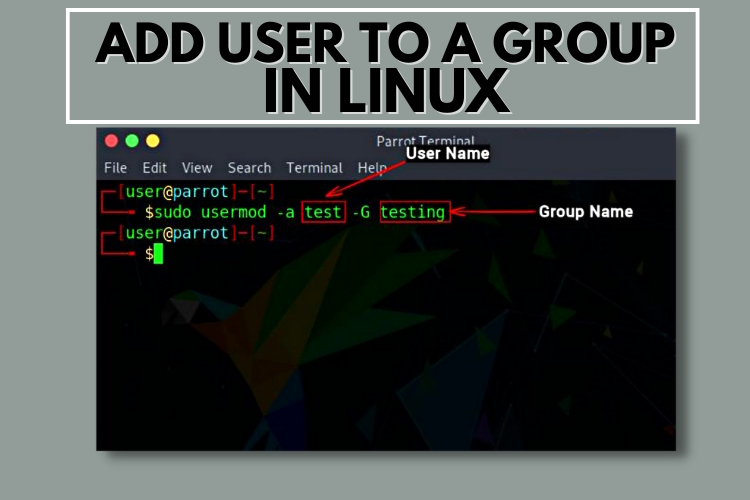Open the Help menu
Viewport: 750px width, 500px height.
(x=372, y=168)
